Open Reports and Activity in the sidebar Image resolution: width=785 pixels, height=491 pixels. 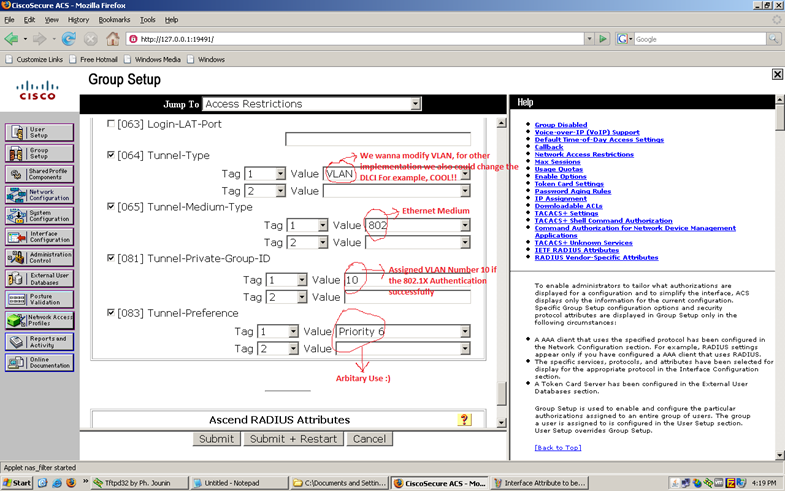coord(40,341)
